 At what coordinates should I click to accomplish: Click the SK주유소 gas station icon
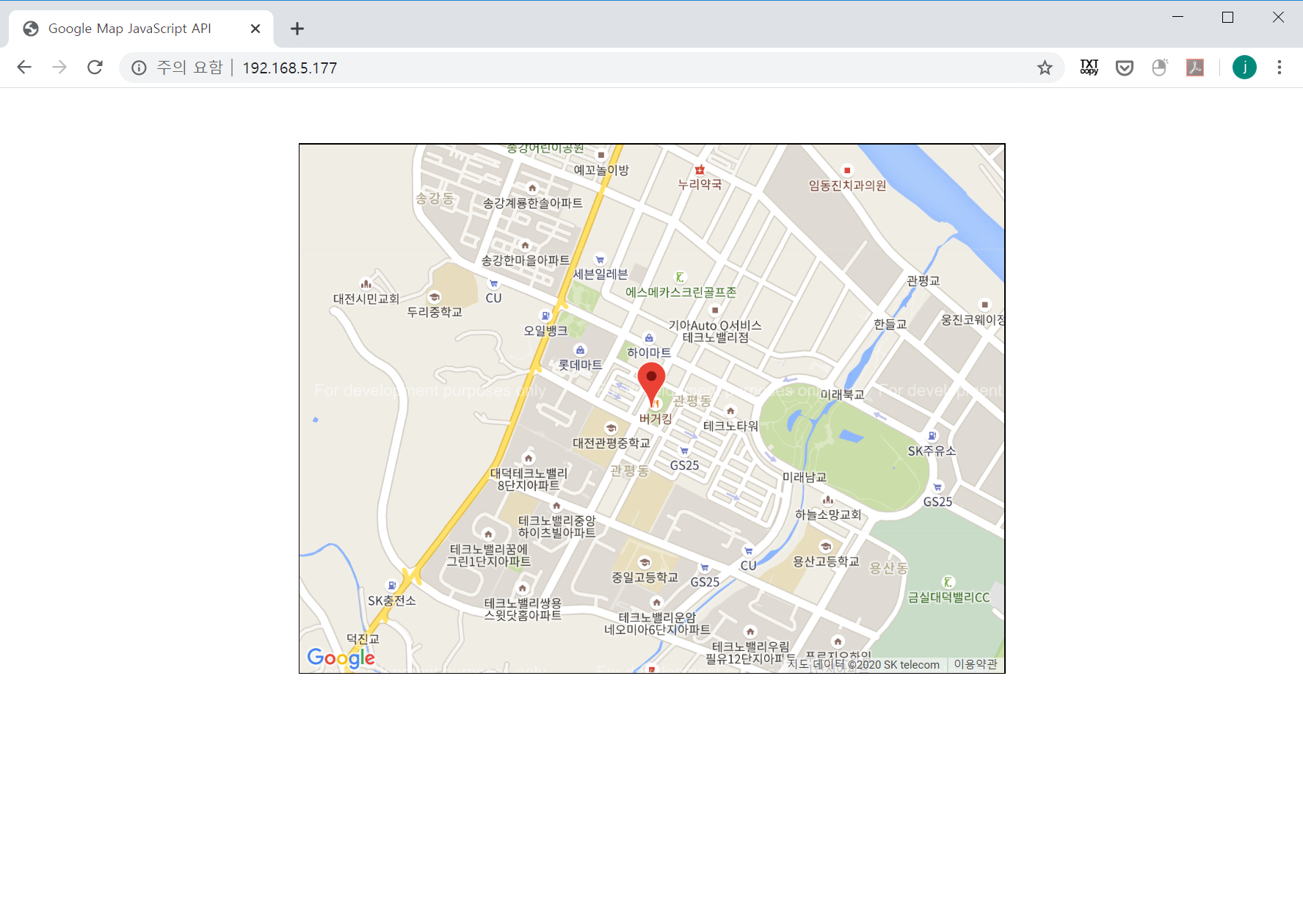point(932,436)
